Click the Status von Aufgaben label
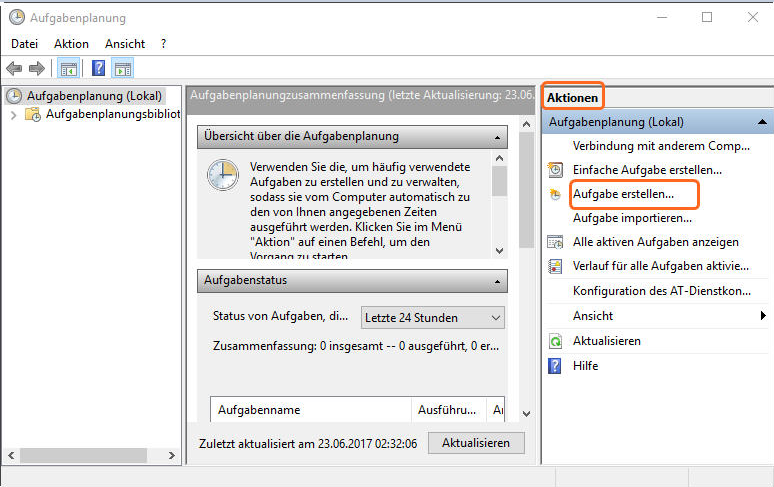 (x=280, y=316)
